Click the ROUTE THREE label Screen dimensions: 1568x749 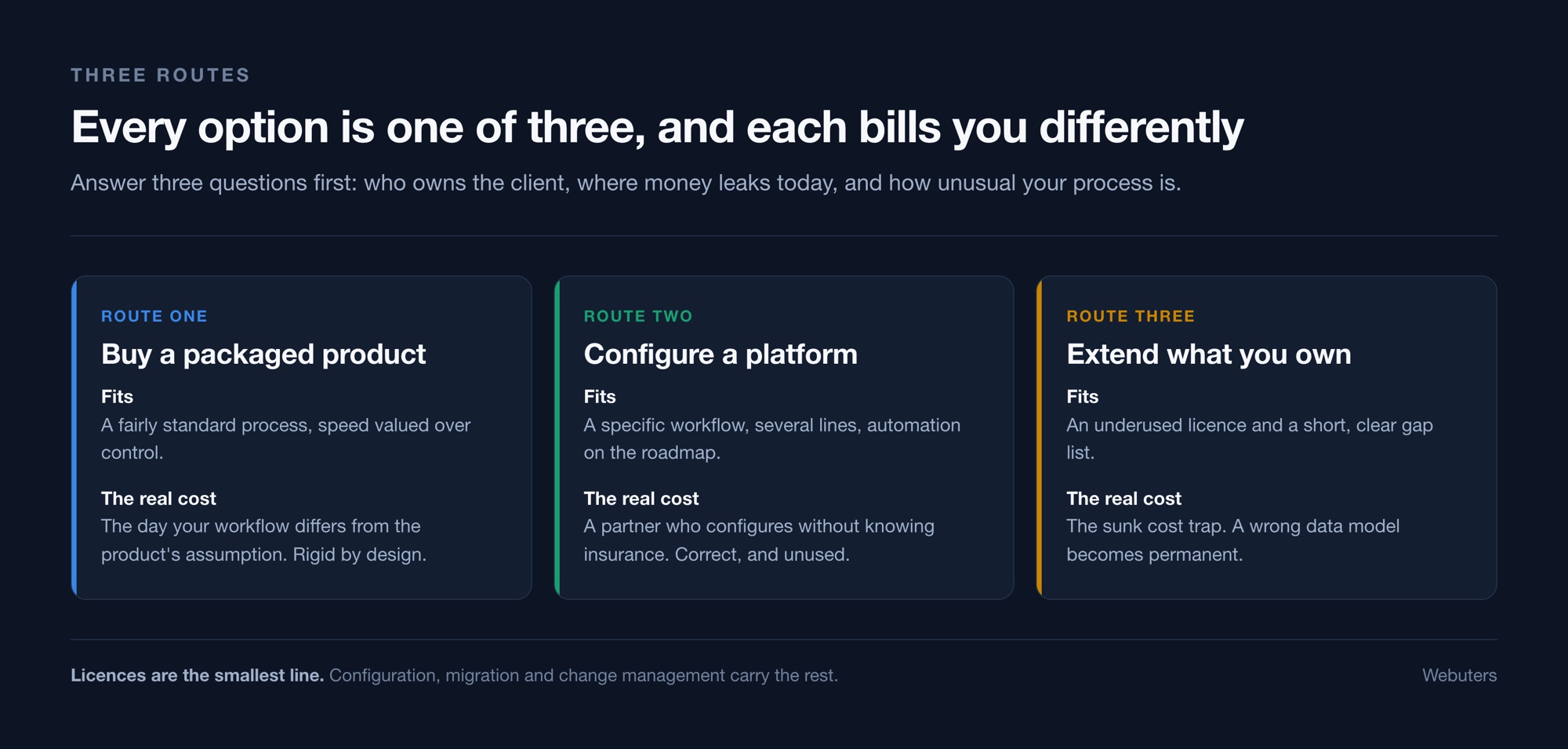[x=1131, y=316]
